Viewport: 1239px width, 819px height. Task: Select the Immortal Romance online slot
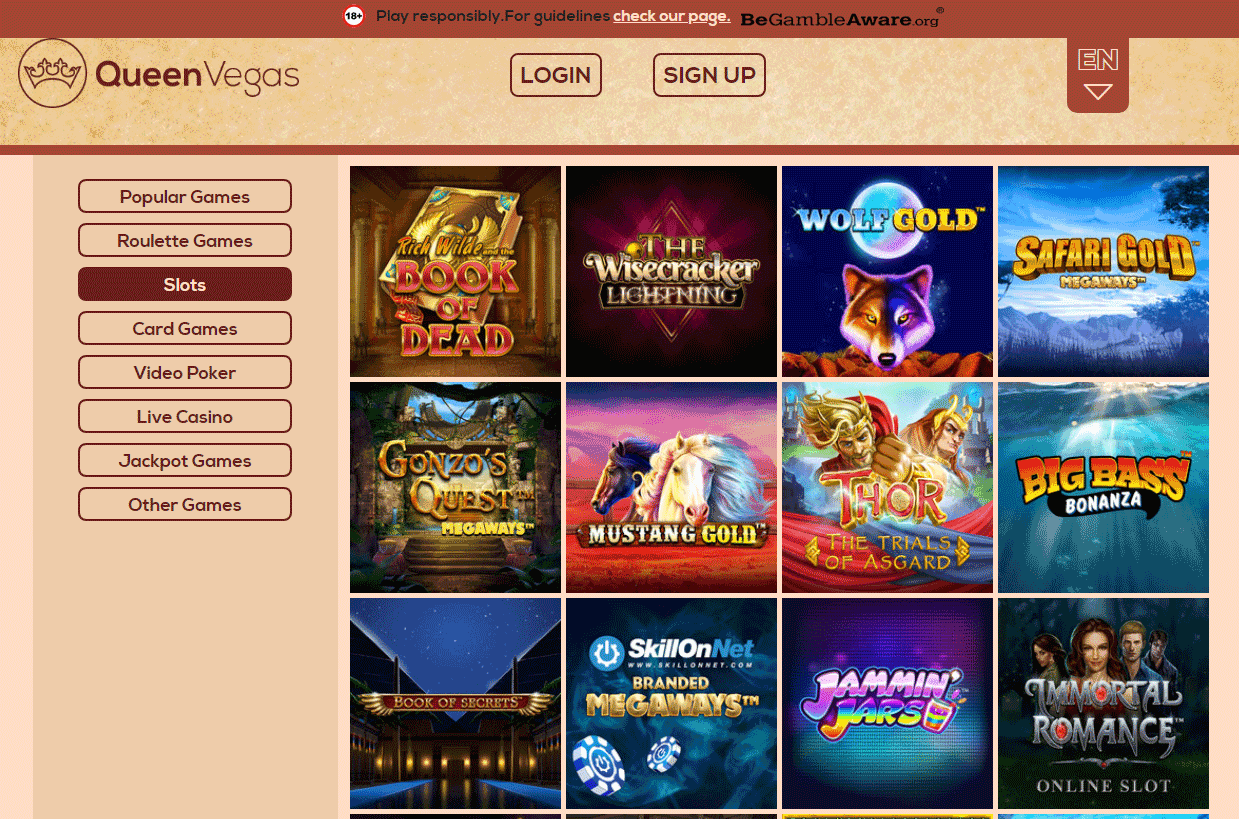click(x=1103, y=703)
